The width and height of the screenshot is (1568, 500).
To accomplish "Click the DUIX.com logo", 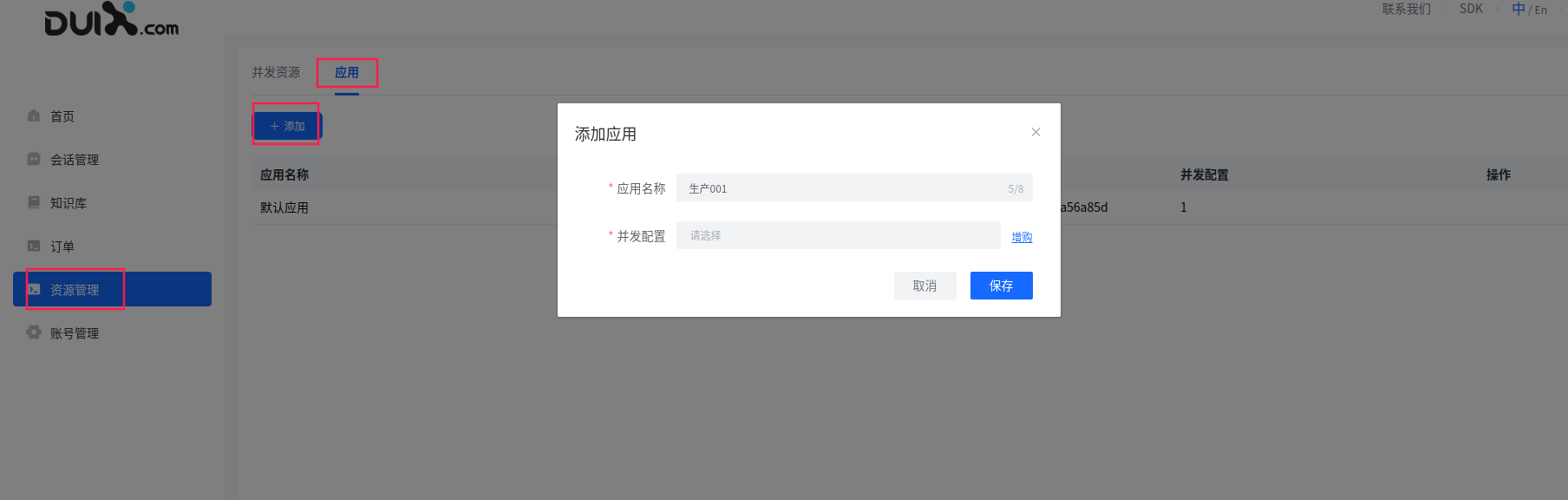I will pyautogui.click(x=111, y=20).
